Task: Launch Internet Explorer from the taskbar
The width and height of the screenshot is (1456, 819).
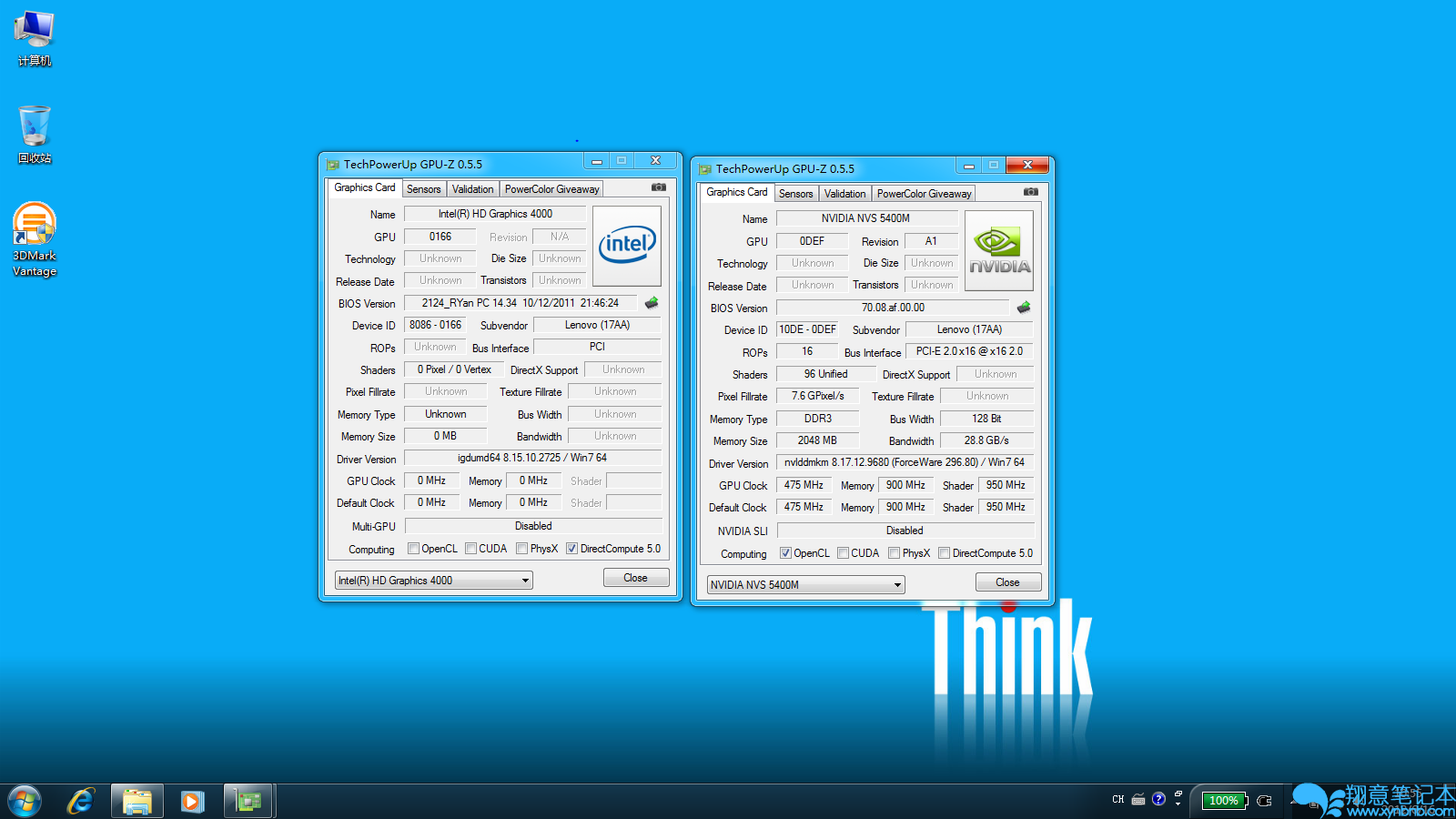Action: (81, 801)
